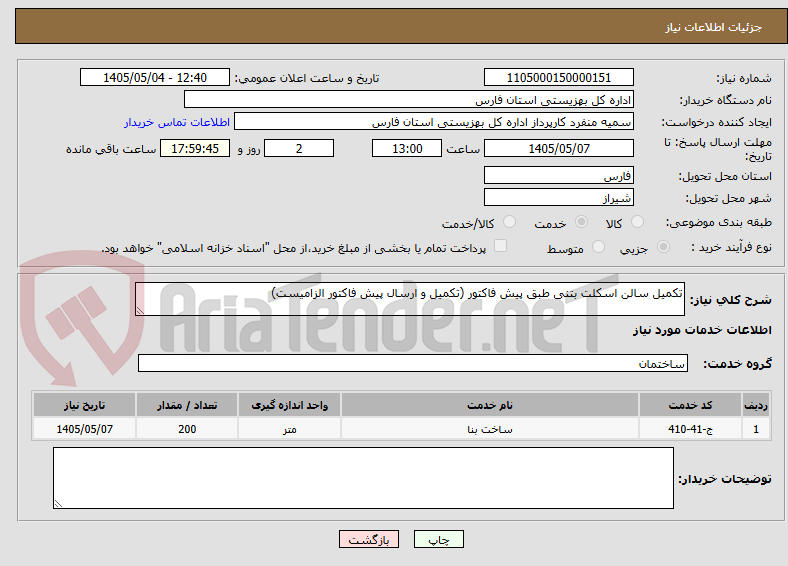Click the request creator name field
This screenshot has height=566, width=788.
pos(434,122)
